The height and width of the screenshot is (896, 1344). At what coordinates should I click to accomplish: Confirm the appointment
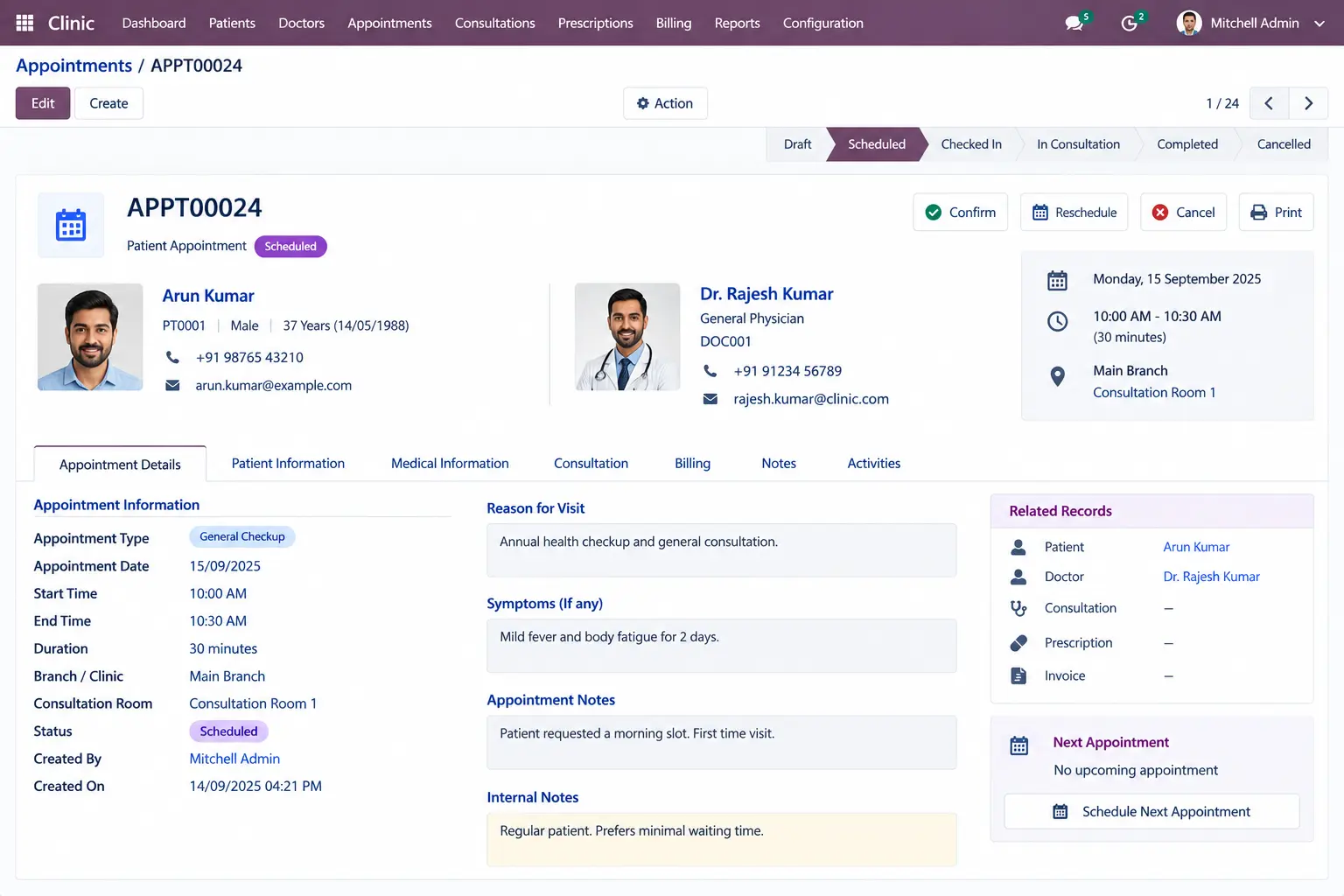click(960, 213)
